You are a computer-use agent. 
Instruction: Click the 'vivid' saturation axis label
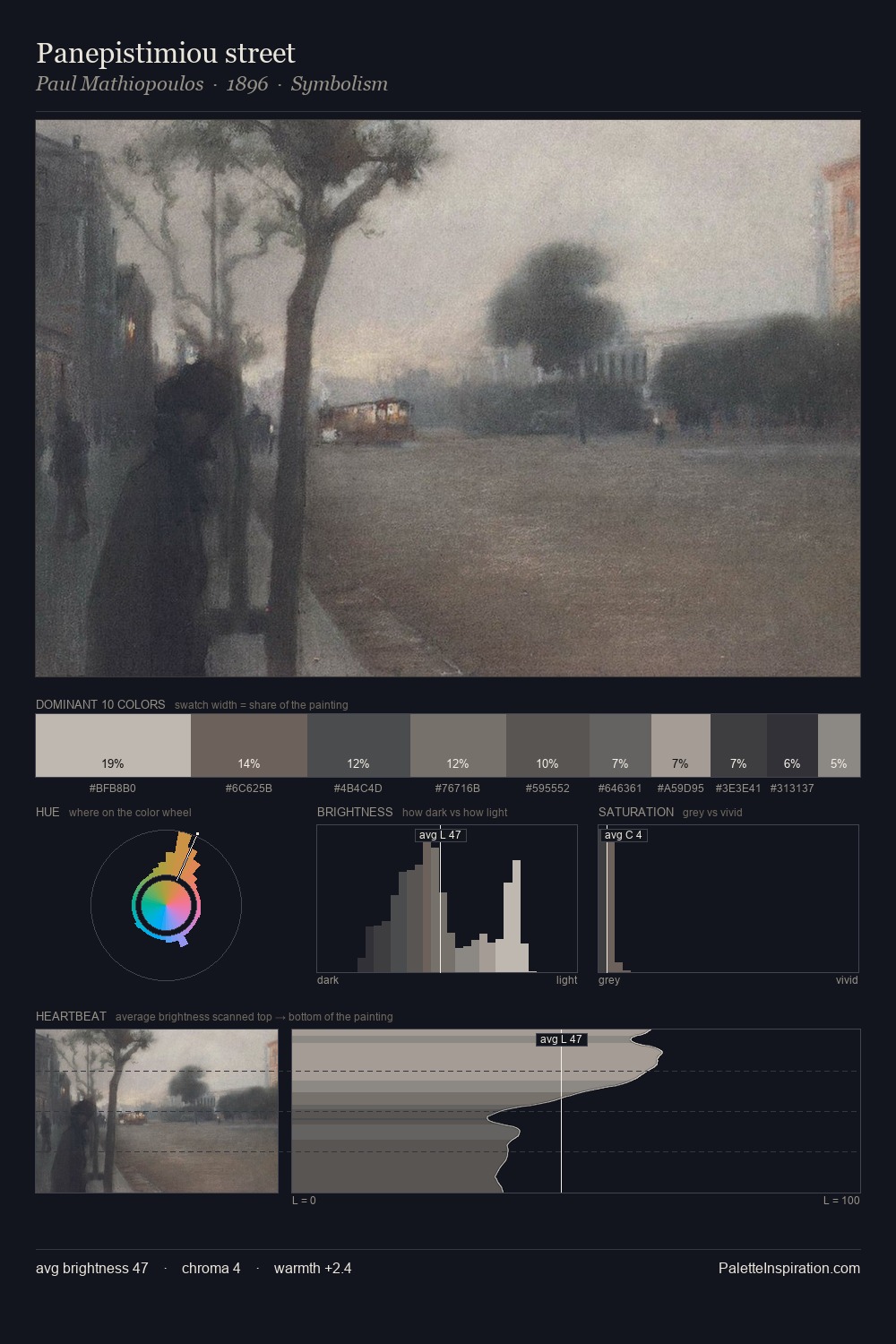[x=847, y=980]
